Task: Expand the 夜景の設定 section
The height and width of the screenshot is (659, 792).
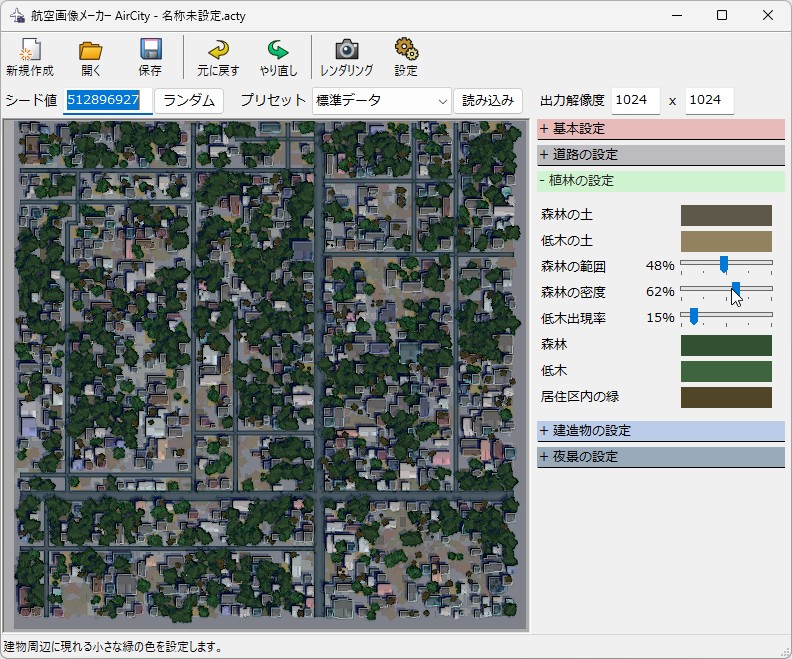Action: [660, 457]
